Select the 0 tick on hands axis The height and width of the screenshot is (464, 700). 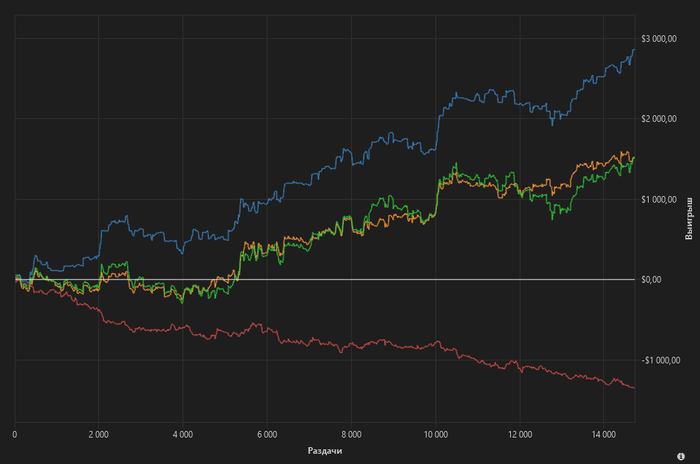coord(15,435)
